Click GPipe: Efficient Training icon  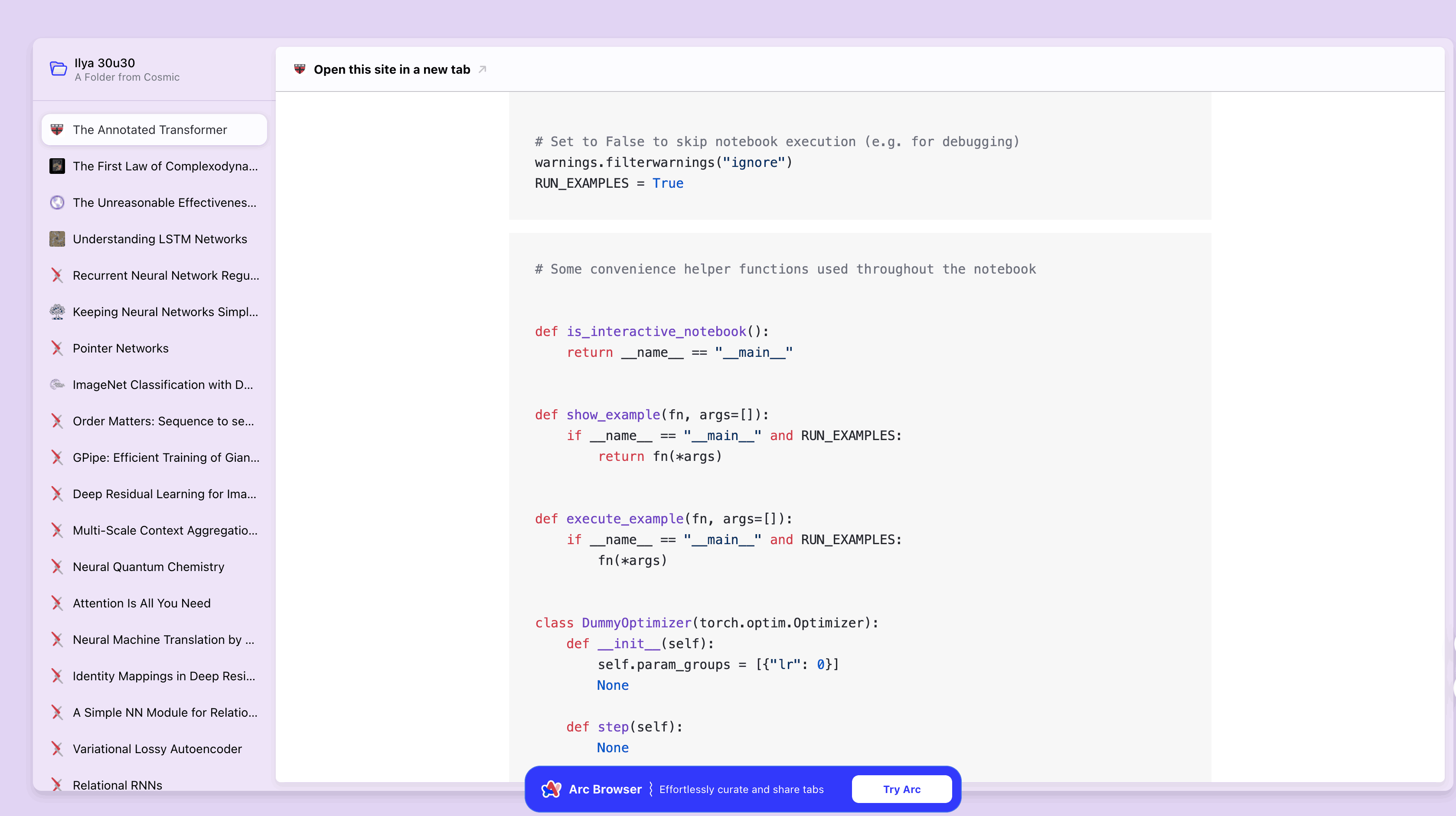coord(57,457)
